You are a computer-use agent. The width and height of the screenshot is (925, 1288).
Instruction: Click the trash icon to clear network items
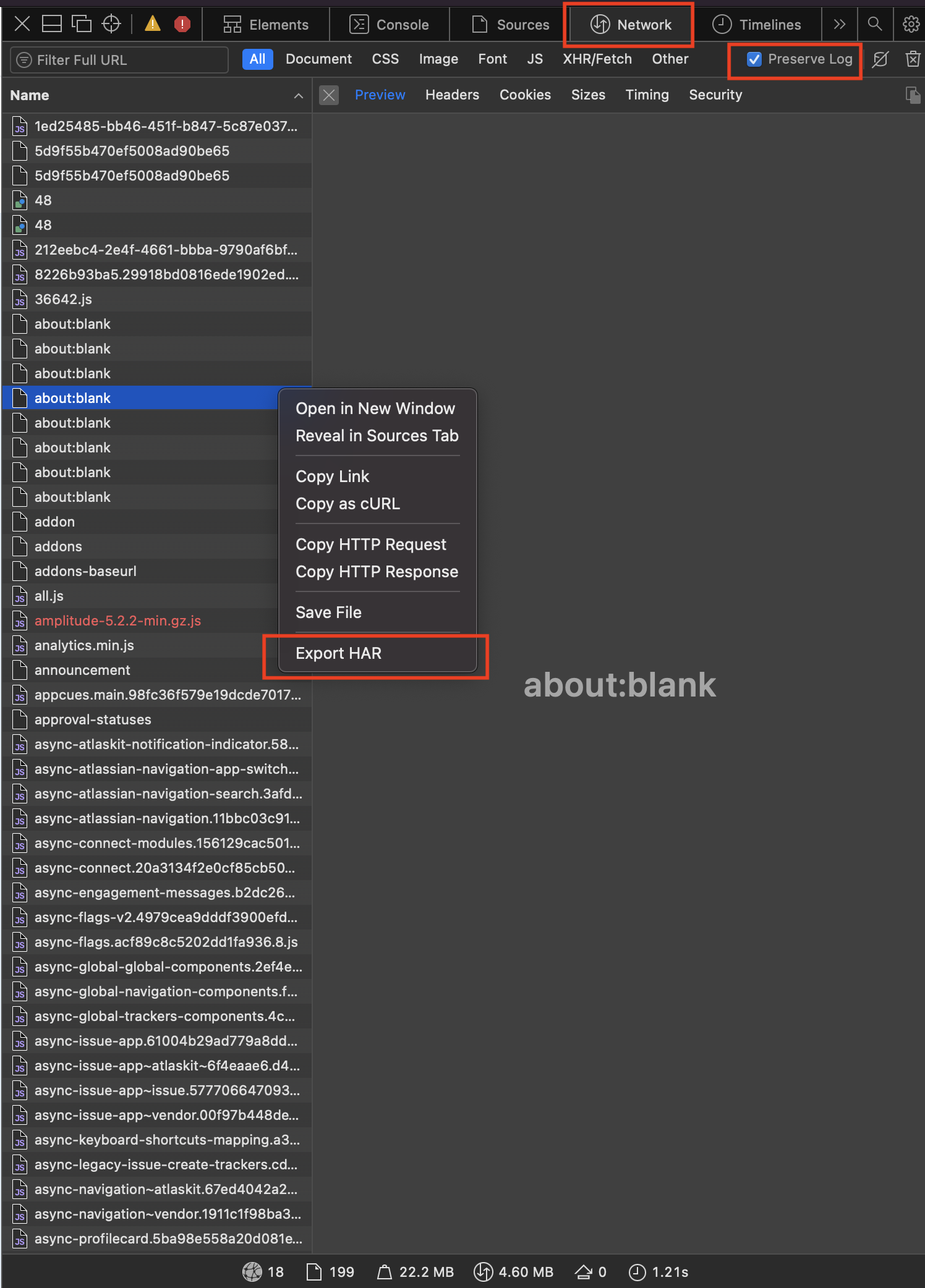click(913, 59)
